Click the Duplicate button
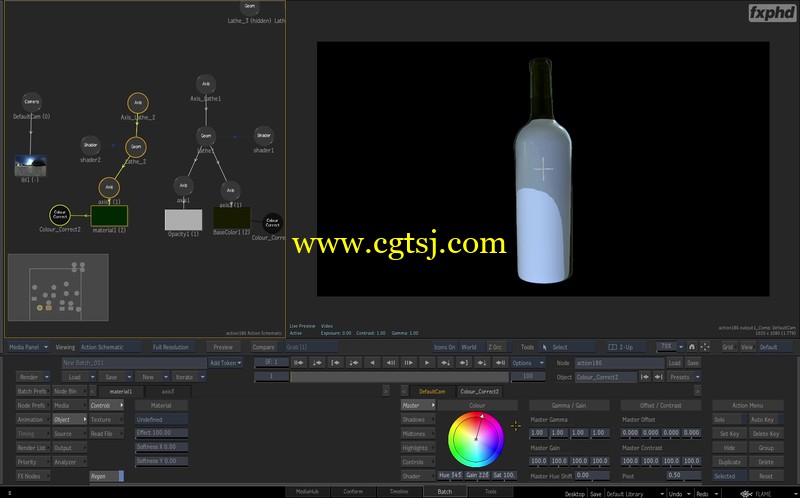The height and width of the screenshot is (498, 800). pyautogui.click(x=729, y=462)
